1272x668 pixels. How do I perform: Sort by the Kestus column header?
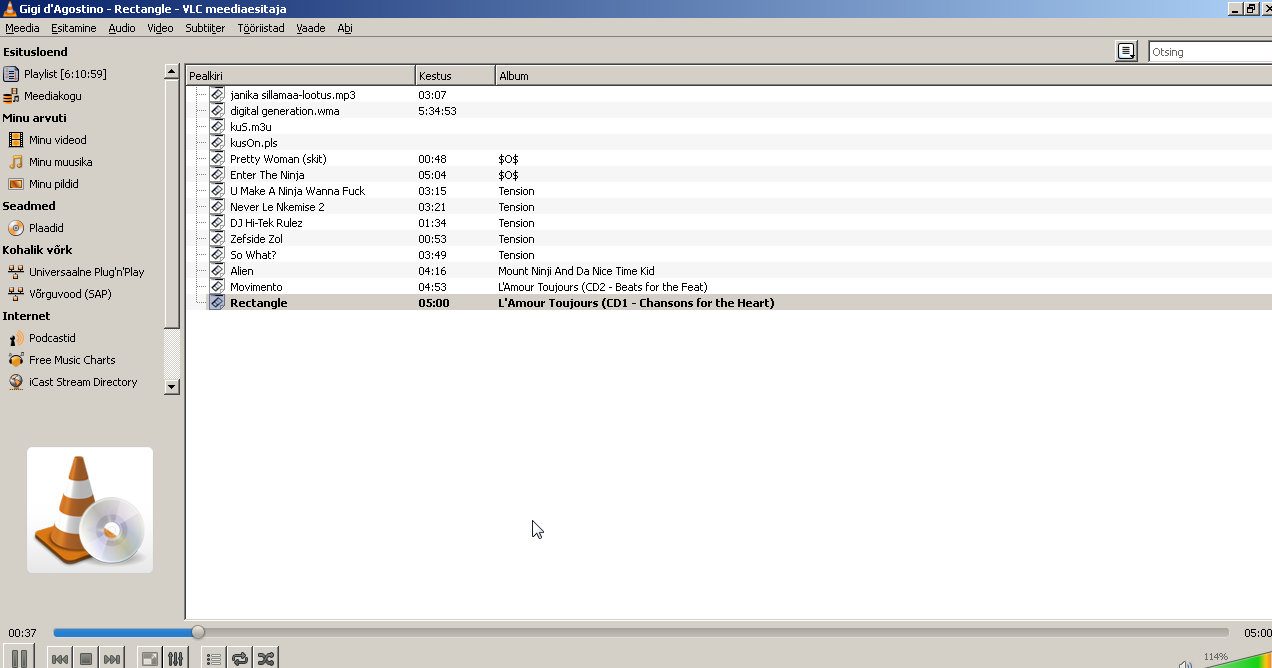[455, 76]
